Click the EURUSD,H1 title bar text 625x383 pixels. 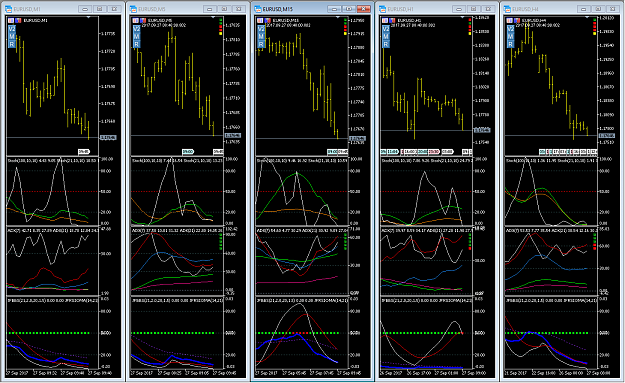click(x=400, y=9)
